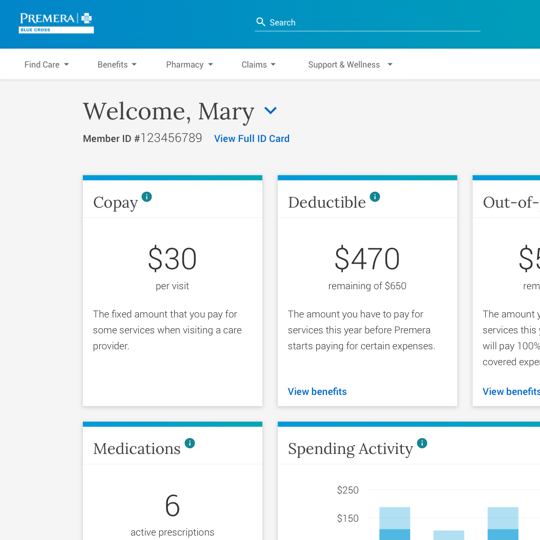This screenshot has height=540, width=540.
Task: Click the '6' active prescriptions number
Action: [x=172, y=505]
